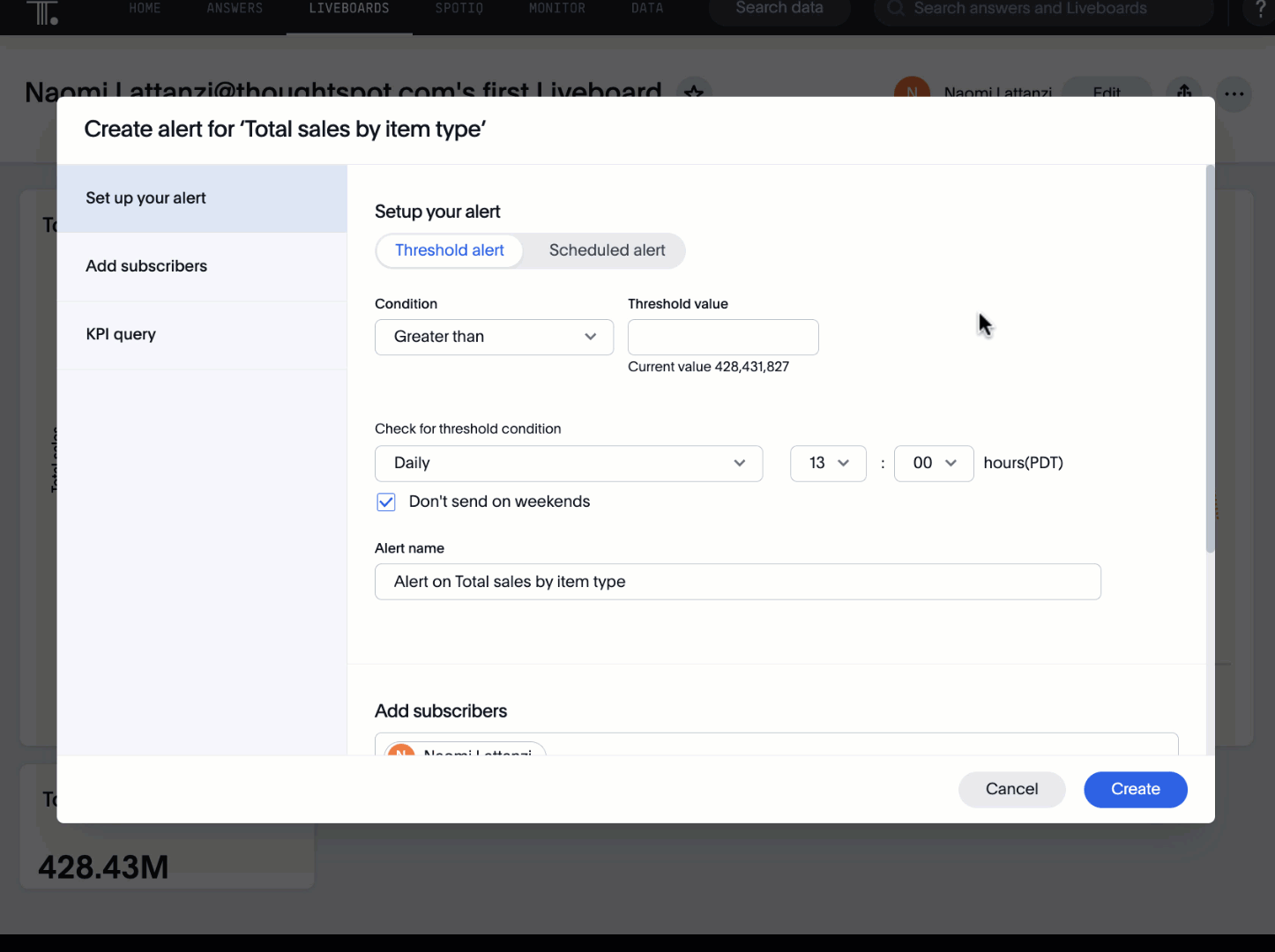The width and height of the screenshot is (1275, 952).
Task: Open the hour dropdown showing 13
Action: click(828, 464)
